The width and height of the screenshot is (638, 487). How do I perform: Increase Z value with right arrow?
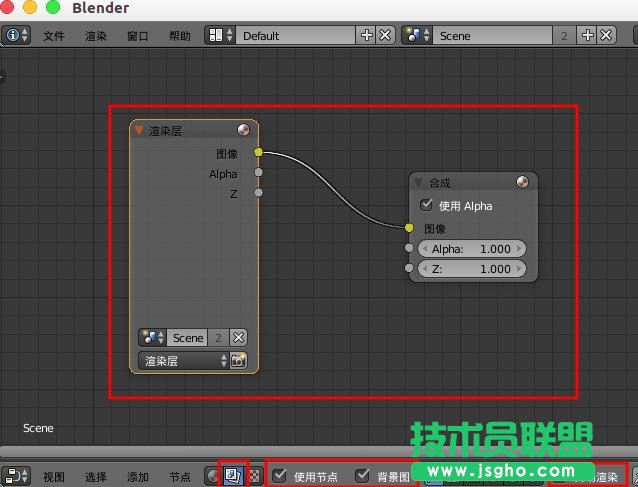pos(519,269)
